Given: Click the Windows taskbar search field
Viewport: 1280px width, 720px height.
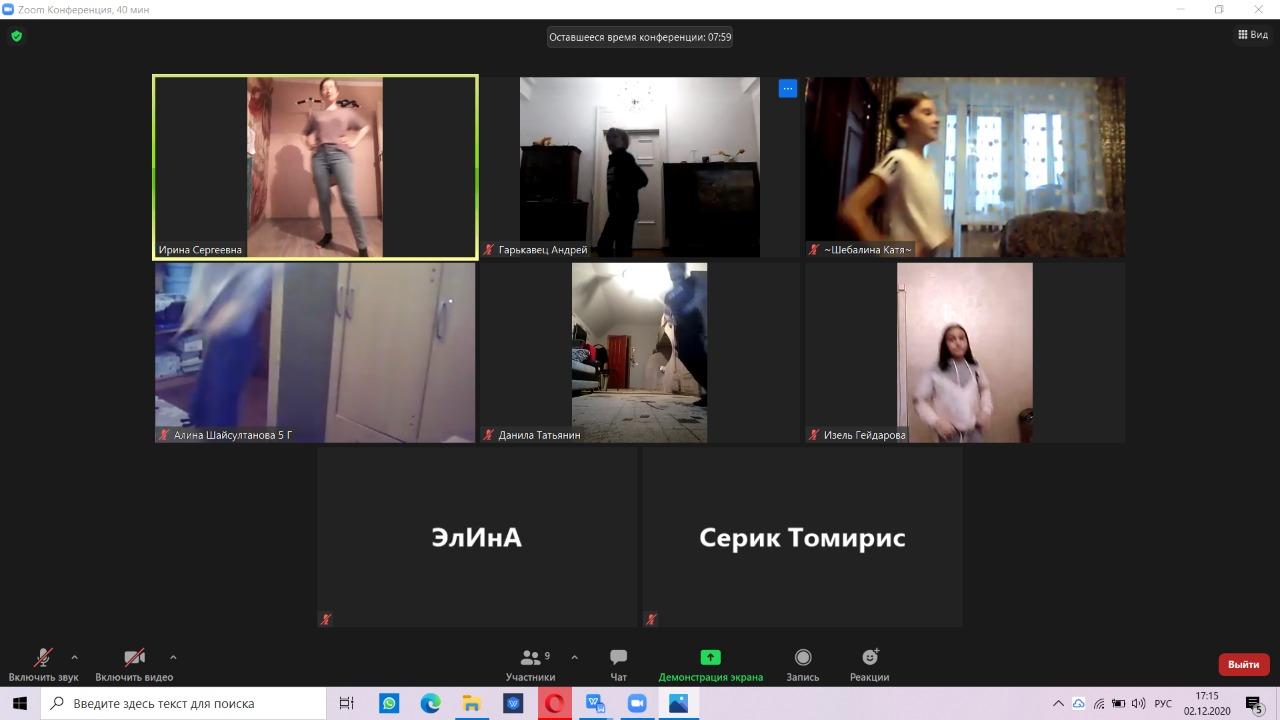Looking at the screenshot, I should coord(185,704).
